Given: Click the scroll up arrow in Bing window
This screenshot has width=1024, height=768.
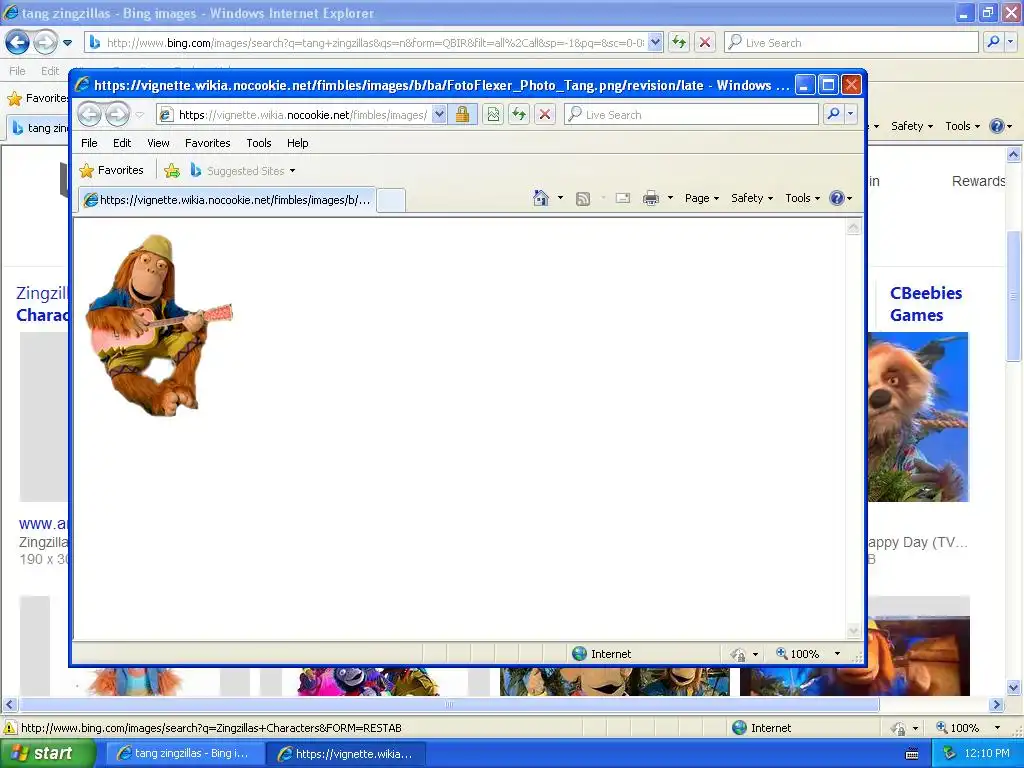Looking at the screenshot, I should coord(1014,155).
